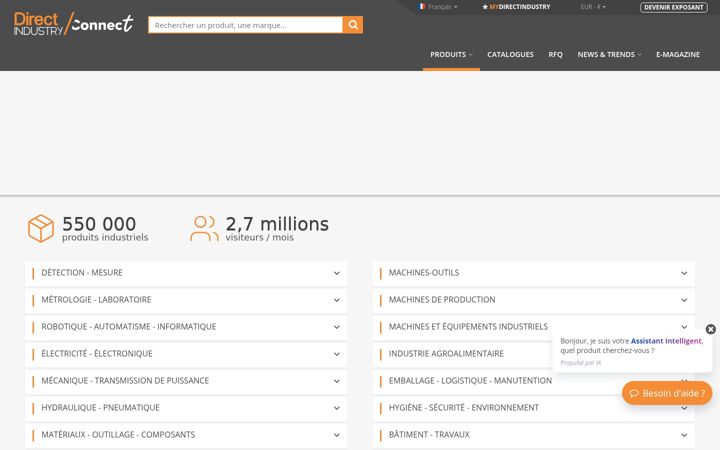Open the E-Magazine link
This screenshot has height=450, width=720.
(678, 55)
